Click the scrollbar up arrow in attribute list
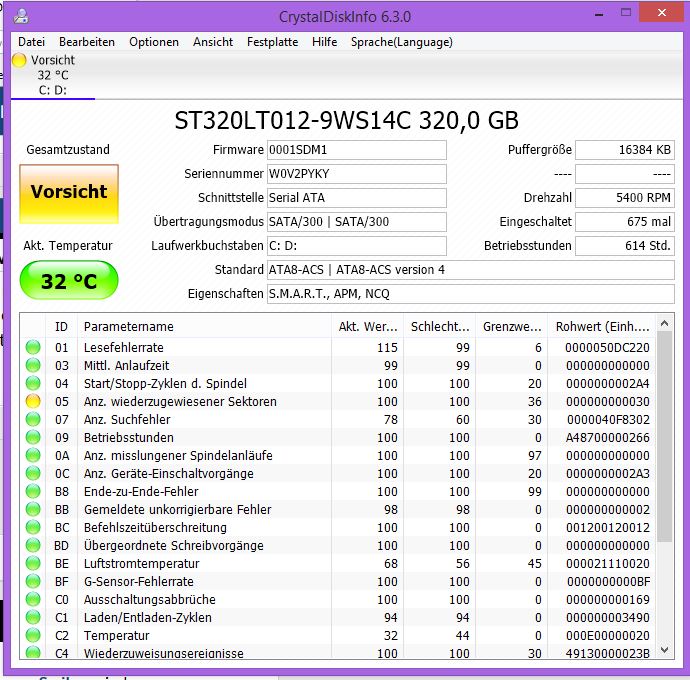This screenshot has height=680, width=690. 664,323
